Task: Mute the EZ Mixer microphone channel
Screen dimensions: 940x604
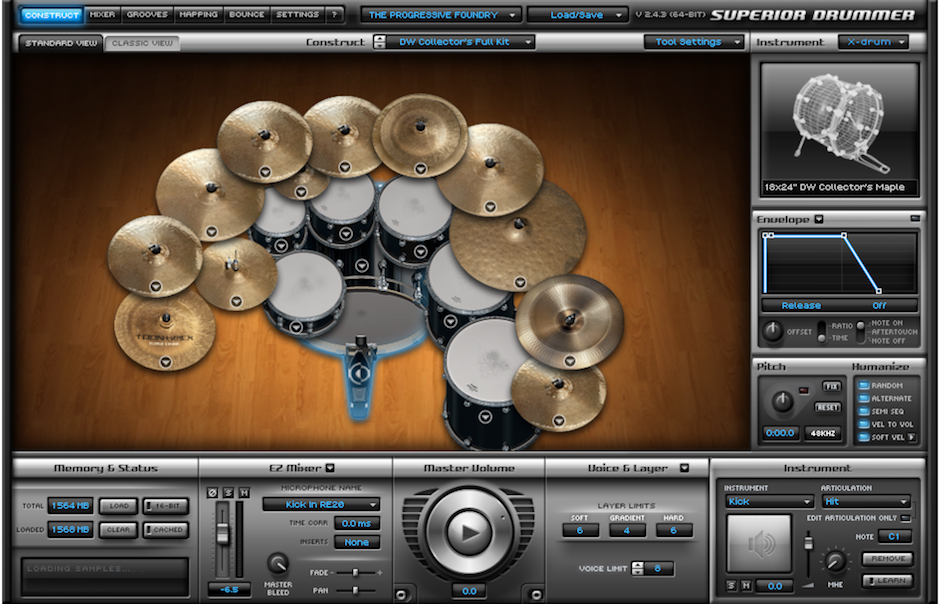Action: 243,493
